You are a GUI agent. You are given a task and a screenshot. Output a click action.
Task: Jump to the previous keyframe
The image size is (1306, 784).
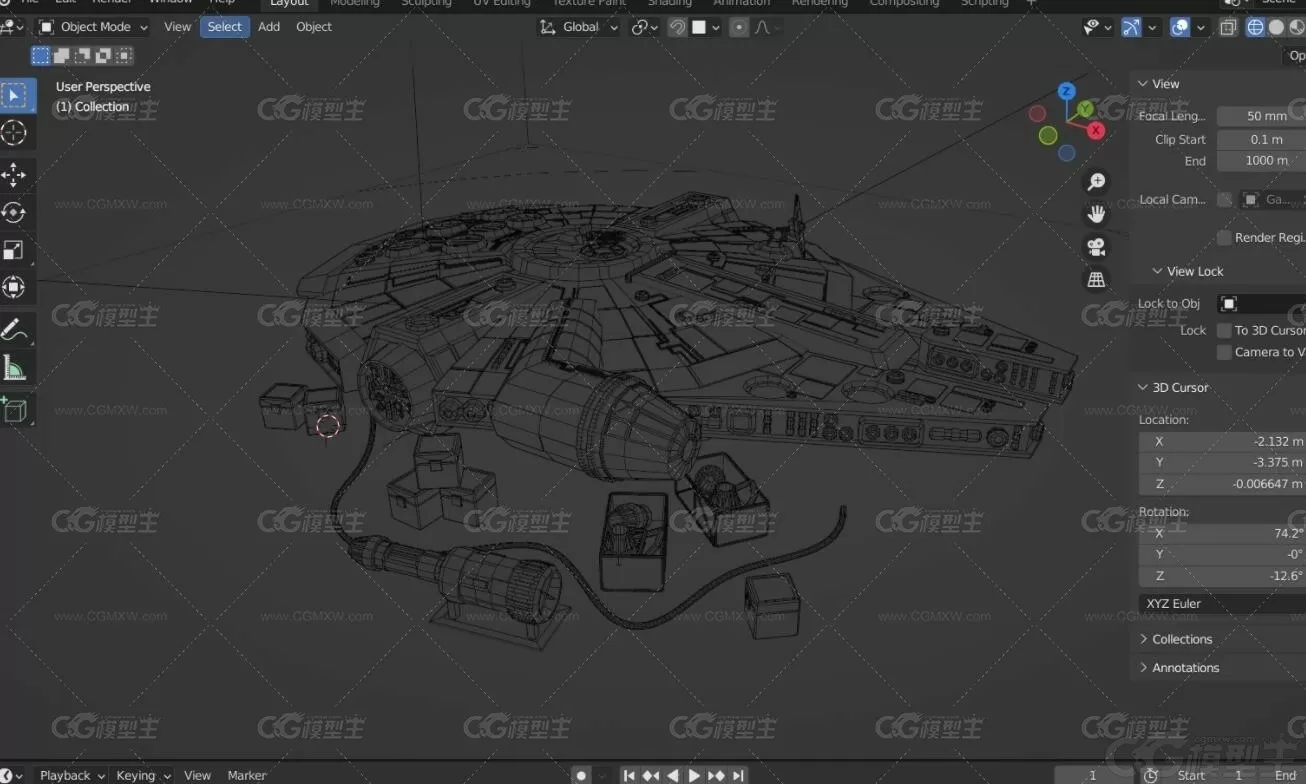coord(651,775)
